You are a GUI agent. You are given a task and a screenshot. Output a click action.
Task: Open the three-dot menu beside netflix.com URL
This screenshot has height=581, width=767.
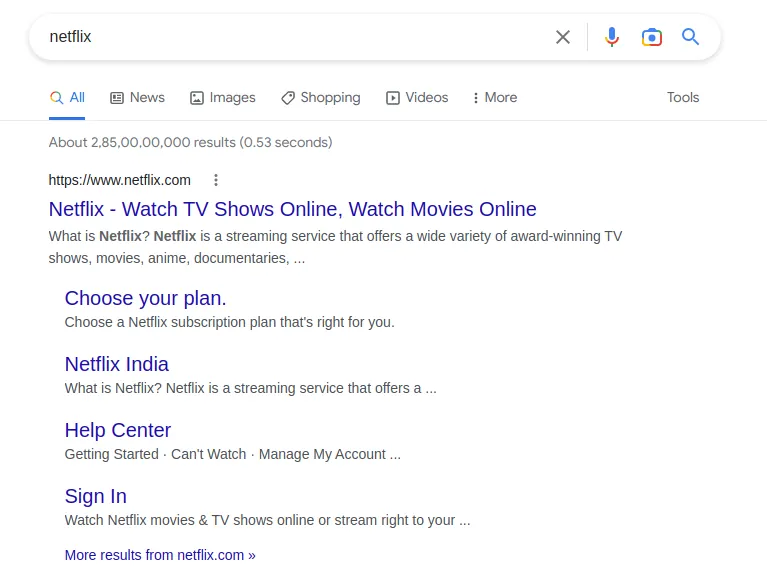[x=216, y=180]
